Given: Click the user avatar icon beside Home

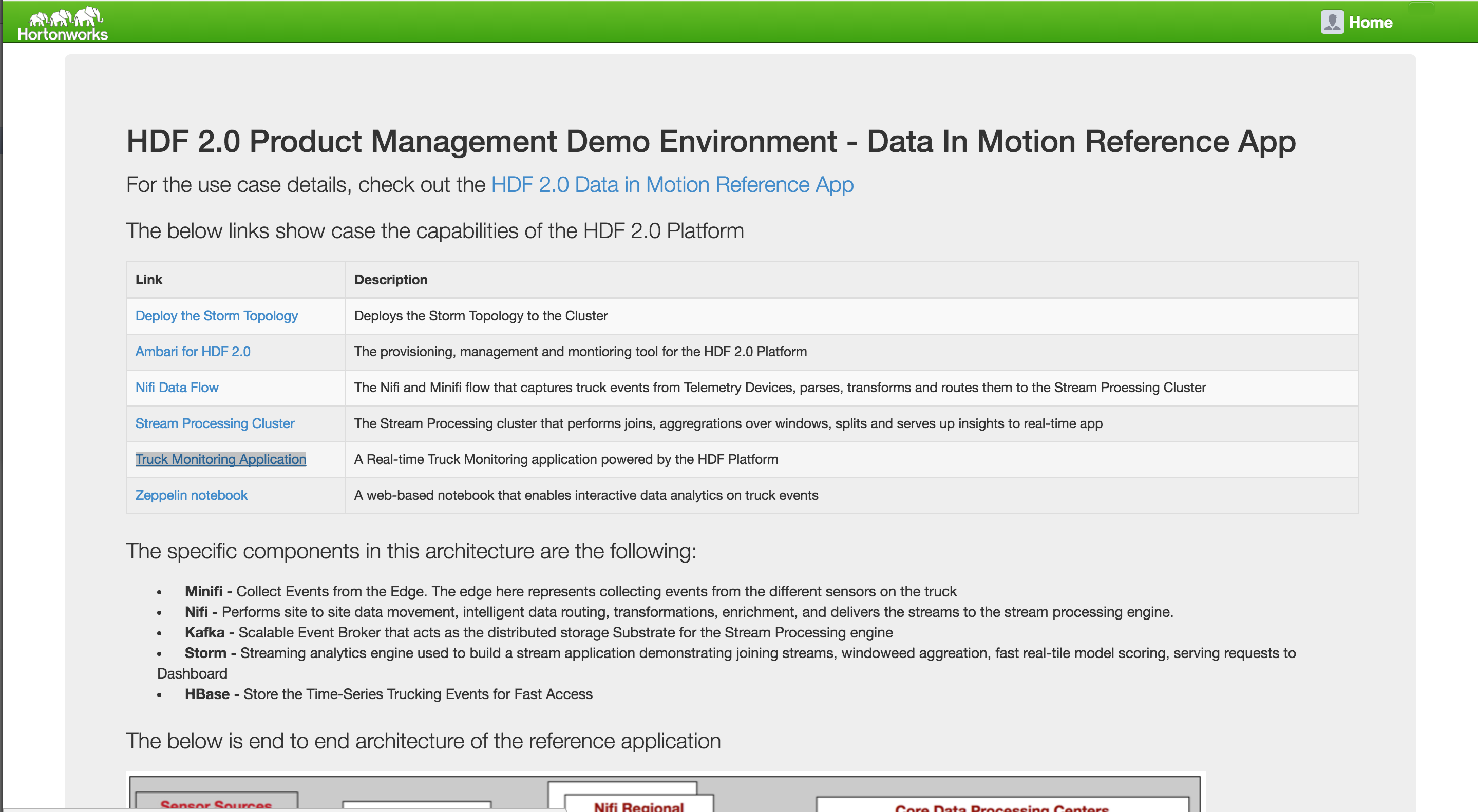Looking at the screenshot, I should [x=1332, y=22].
